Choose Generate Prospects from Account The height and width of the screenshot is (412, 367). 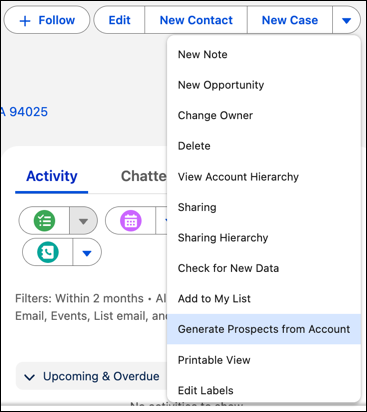pos(264,329)
